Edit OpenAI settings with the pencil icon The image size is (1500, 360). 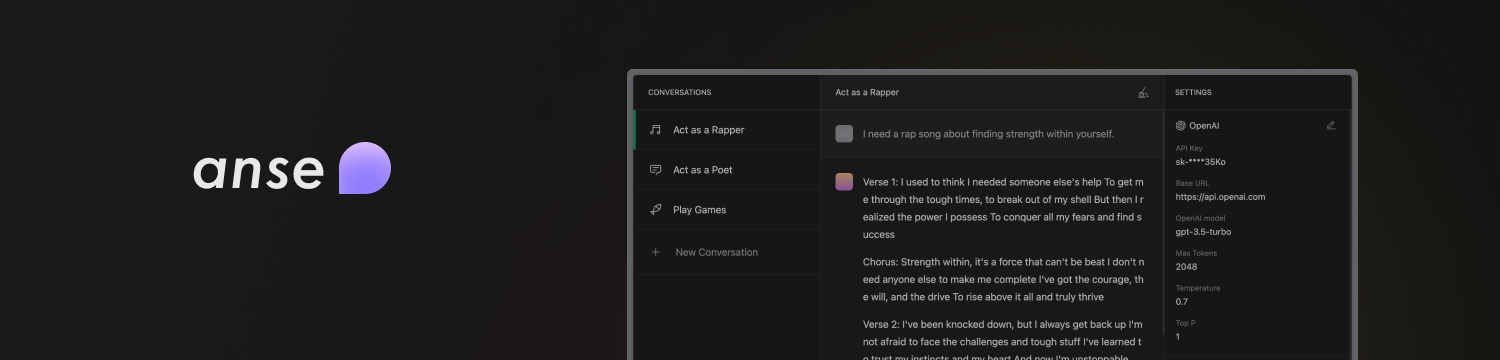(x=1331, y=126)
